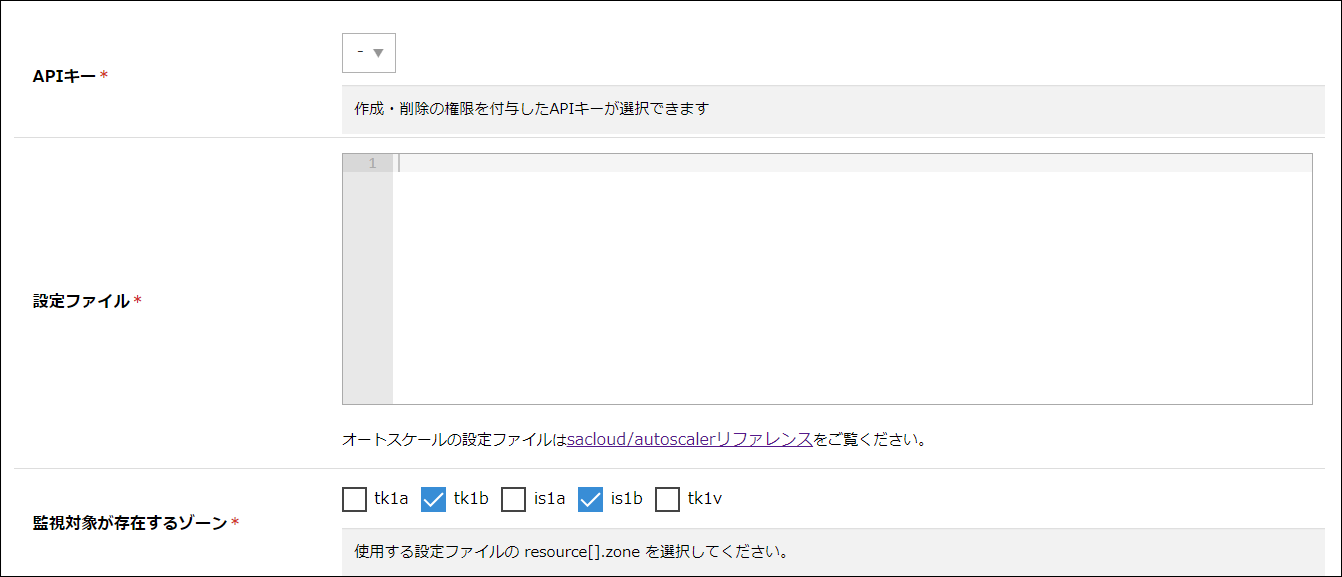Click the first line of the config editor text area
Image resolution: width=1342 pixels, height=577 pixels.
pyautogui.click(x=700, y=163)
